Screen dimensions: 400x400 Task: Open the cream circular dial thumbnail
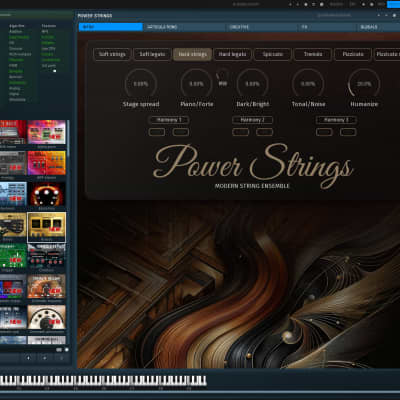(46, 318)
